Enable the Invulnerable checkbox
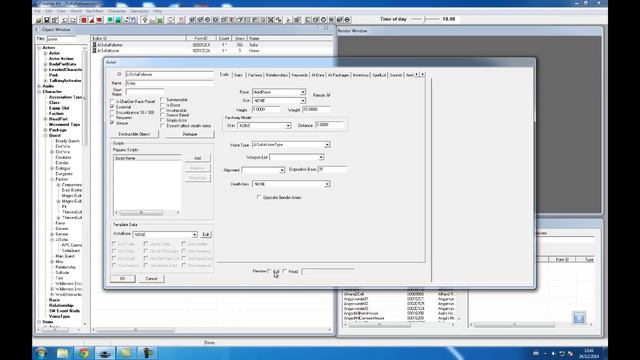The image size is (640, 360). tap(162, 110)
